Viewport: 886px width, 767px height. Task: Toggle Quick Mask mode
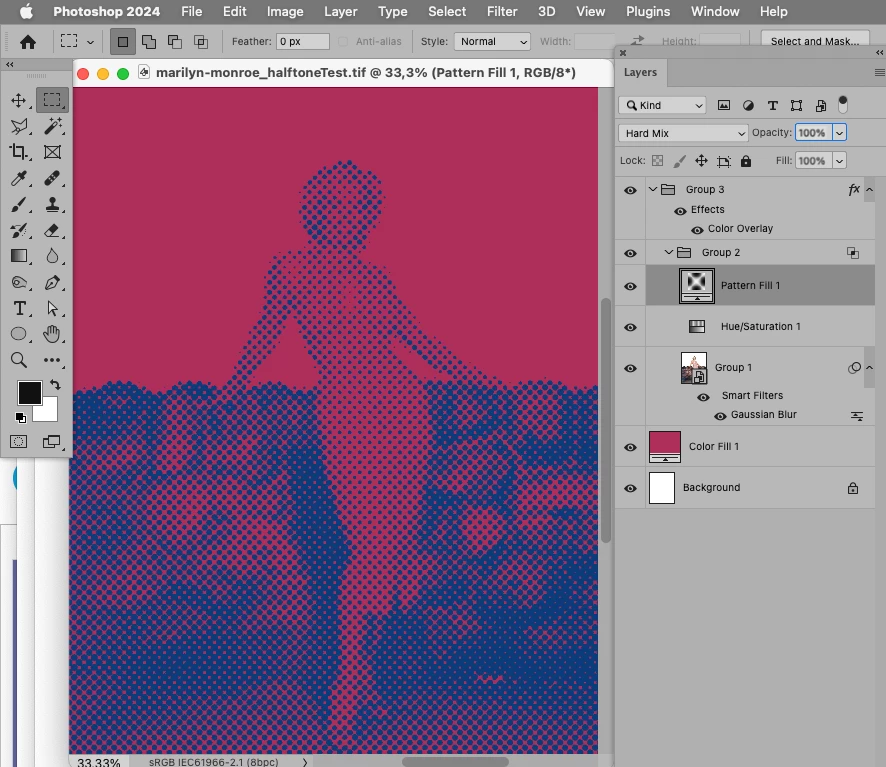tap(18, 442)
